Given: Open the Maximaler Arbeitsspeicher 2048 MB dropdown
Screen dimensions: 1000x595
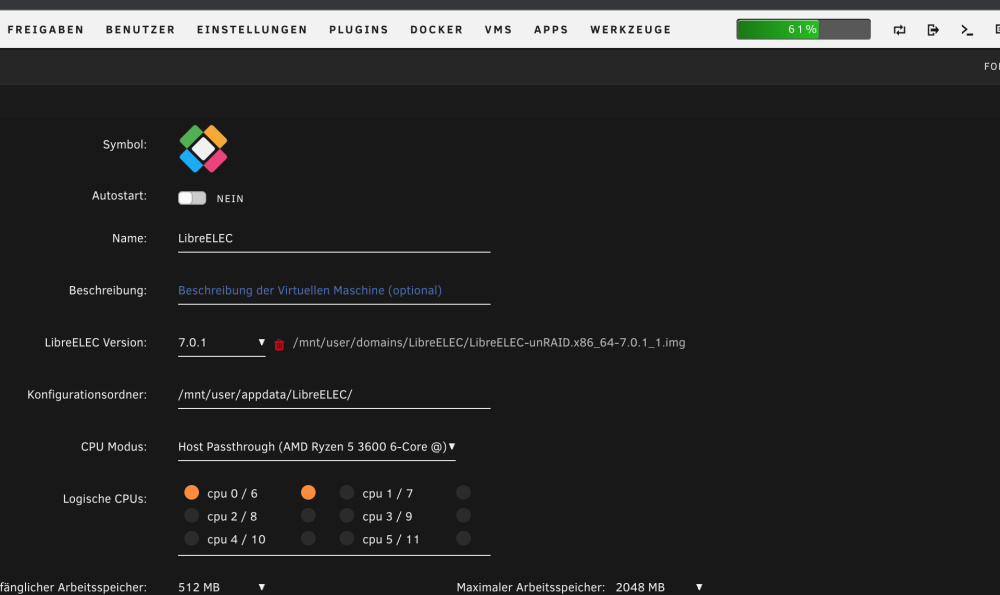Looking at the screenshot, I should tap(659, 587).
